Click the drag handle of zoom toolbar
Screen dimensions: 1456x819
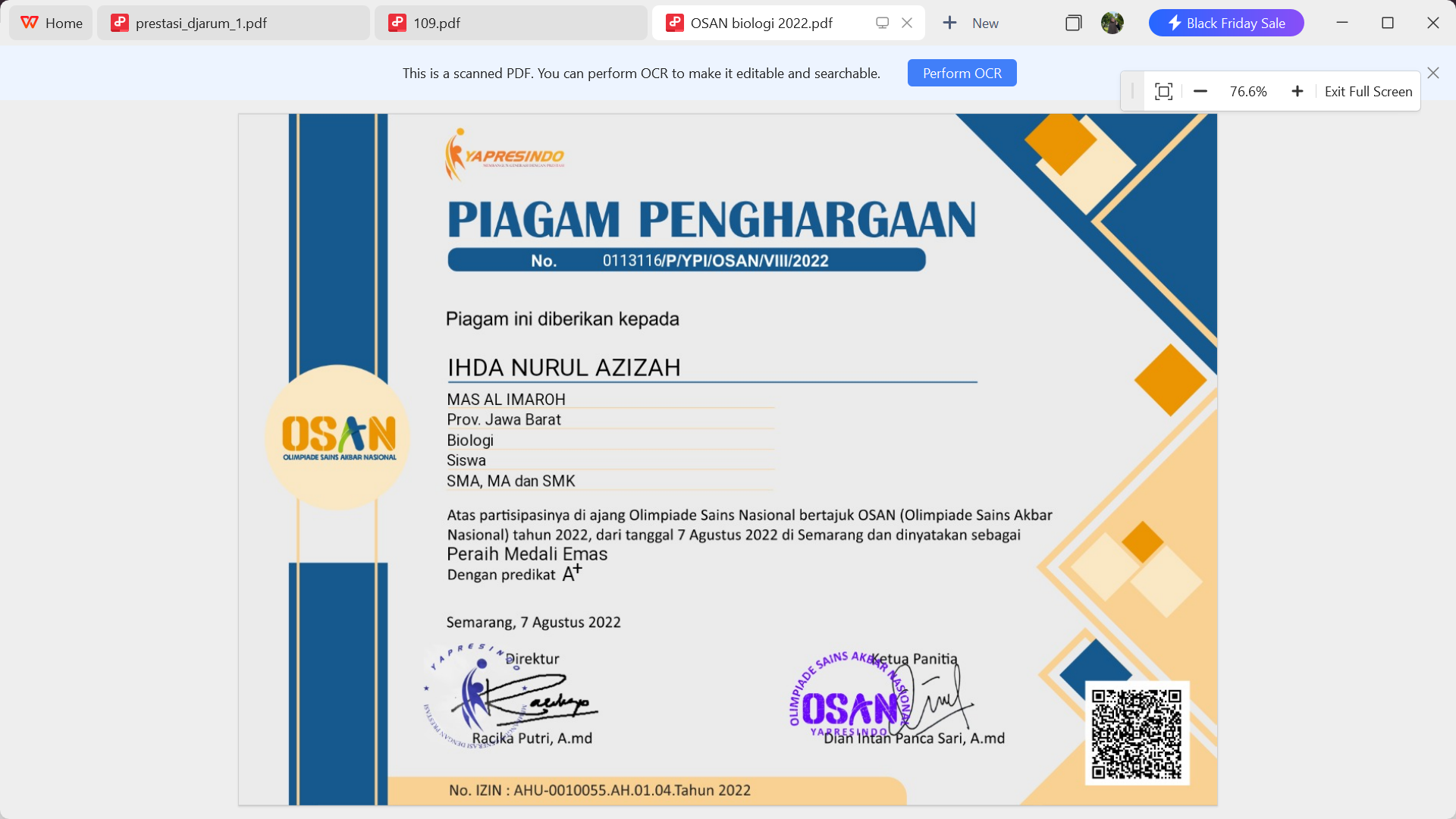click(x=1132, y=92)
